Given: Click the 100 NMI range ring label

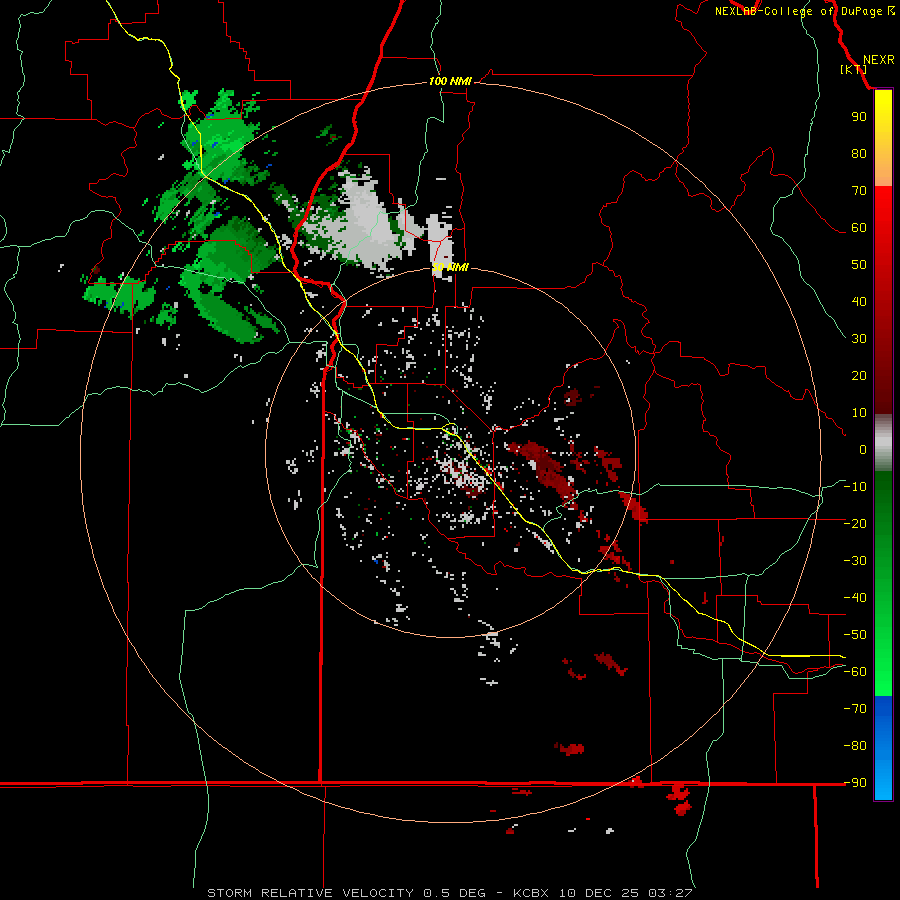Looking at the screenshot, I should tap(450, 81).
